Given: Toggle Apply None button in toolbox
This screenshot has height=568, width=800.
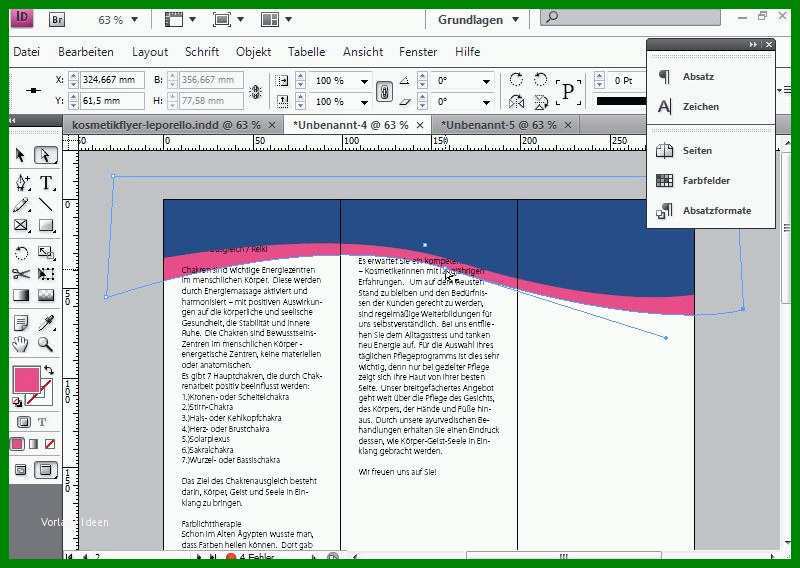Looking at the screenshot, I should 49,444.
